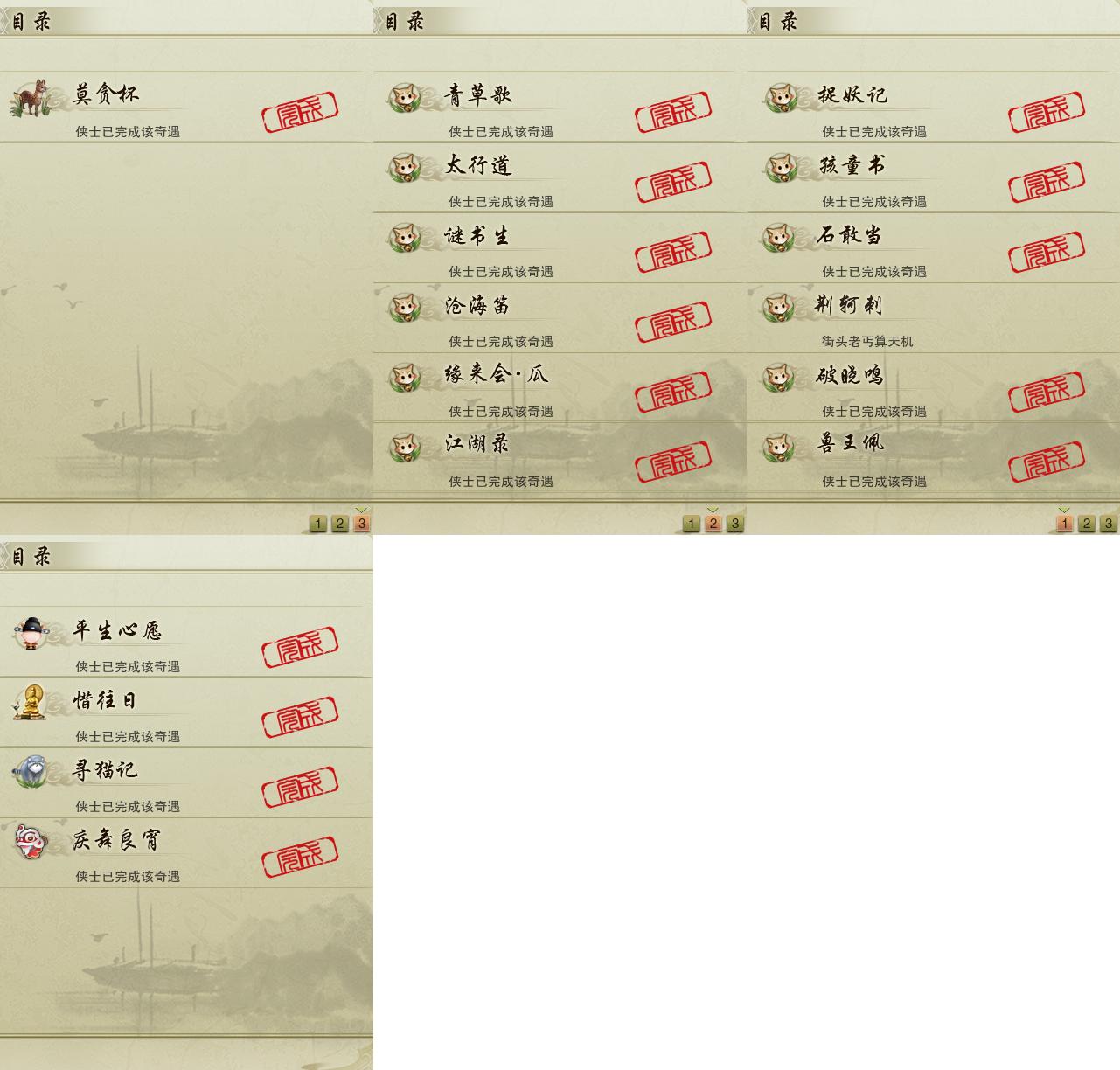This screenshot has height=1070, width=1120.
Task: Click the official-hat figure icon for 平生心愿
Action: click(31, 632)
